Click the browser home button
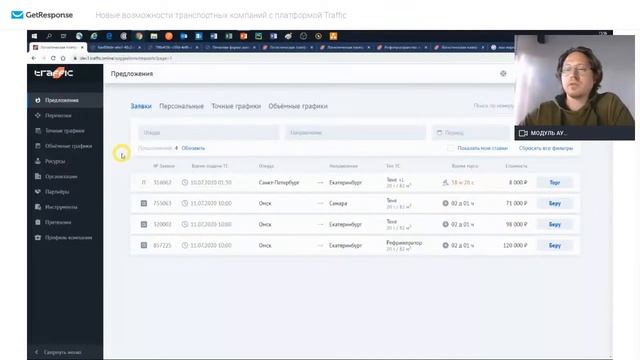Image resolution: width=640 pixels, height=360 pixels. pos(63,58)
